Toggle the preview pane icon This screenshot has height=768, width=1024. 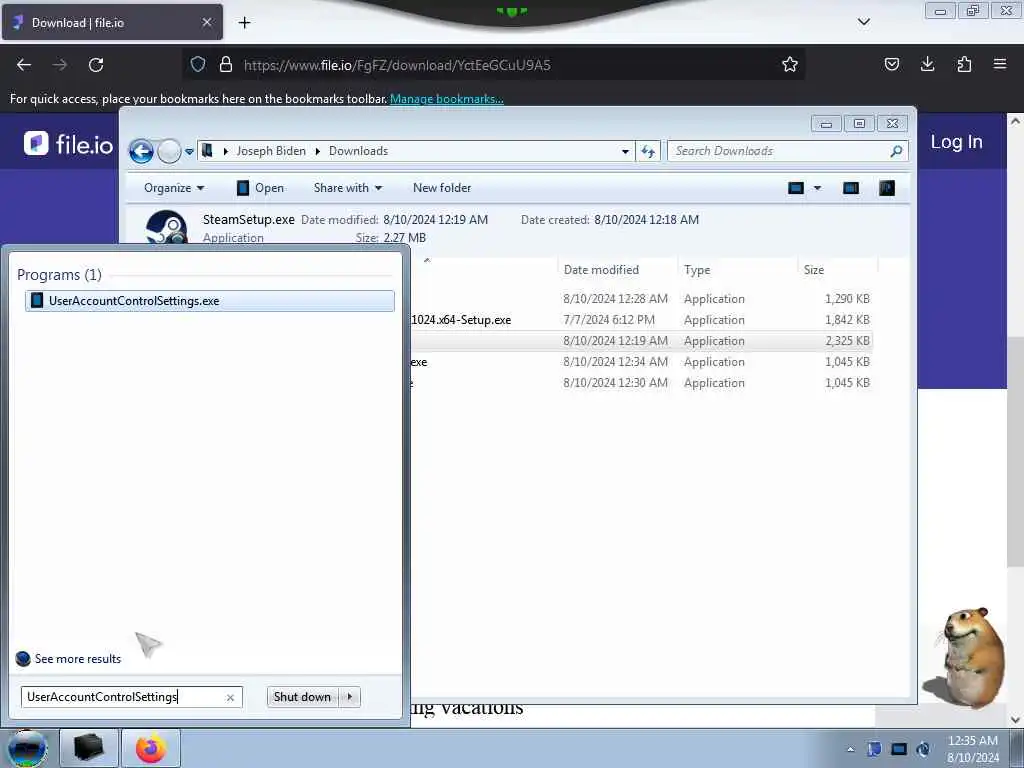(850, 188)
